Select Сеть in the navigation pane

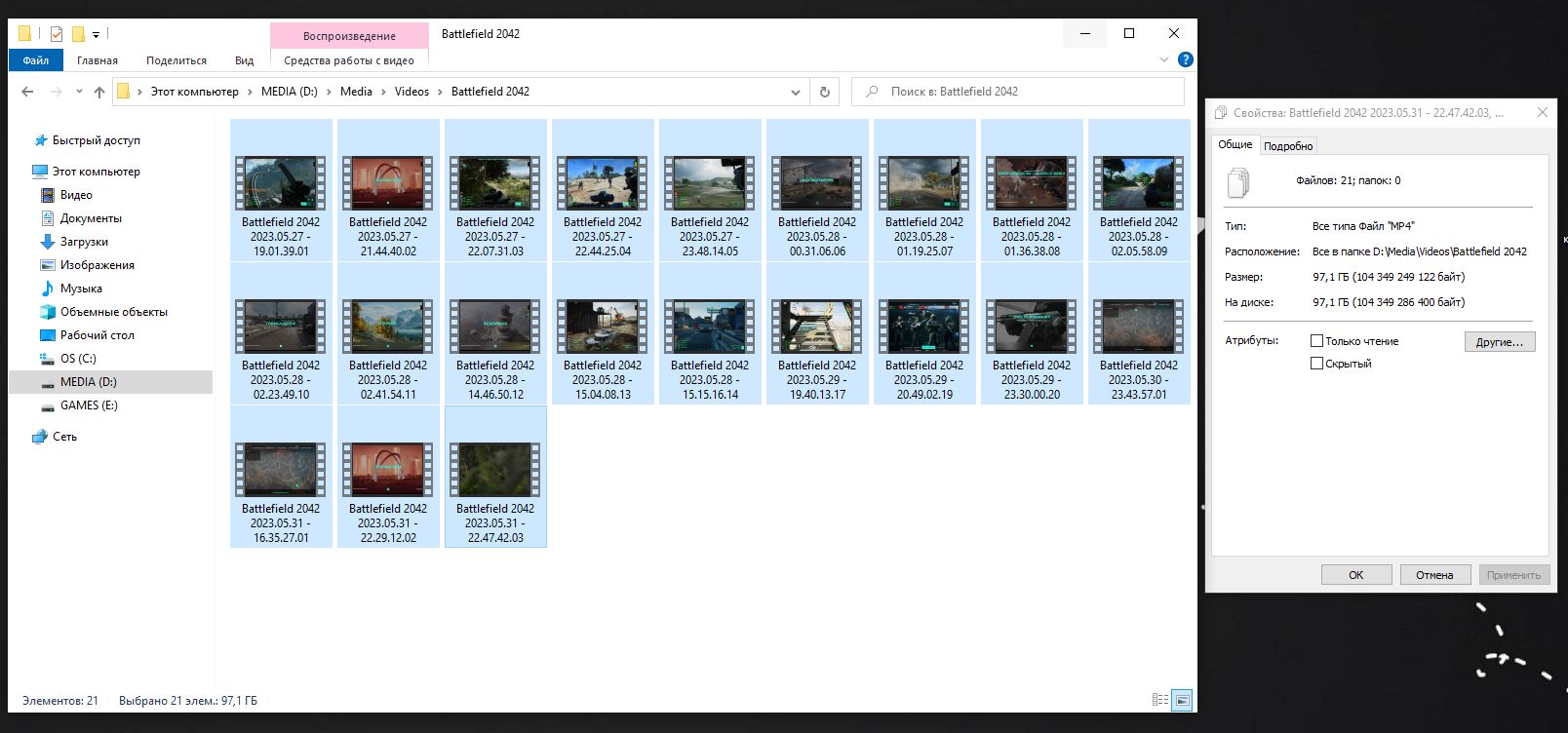tap(64, 437)
